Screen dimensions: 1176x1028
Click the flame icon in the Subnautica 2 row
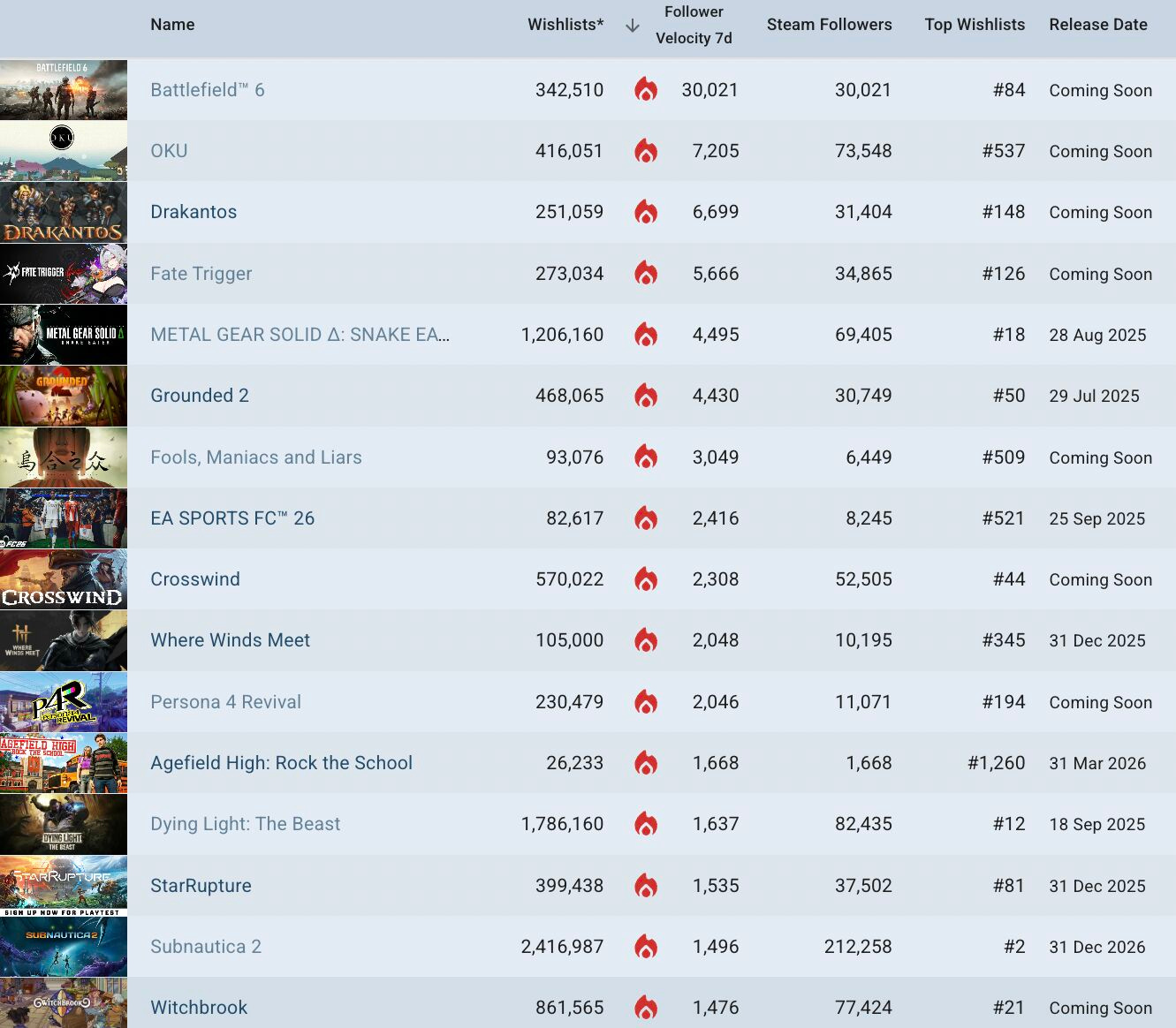coord(646,947)
